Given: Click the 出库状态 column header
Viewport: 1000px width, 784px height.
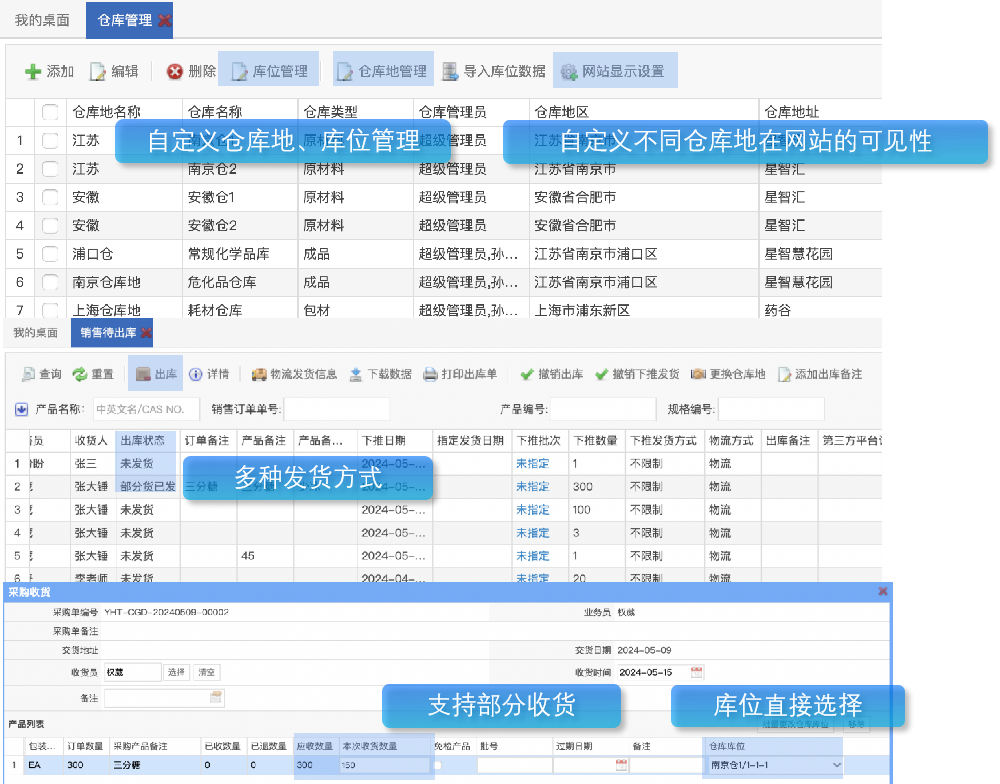Looking at the screenshot, I should pyautogui.click(x=147, y=441).
